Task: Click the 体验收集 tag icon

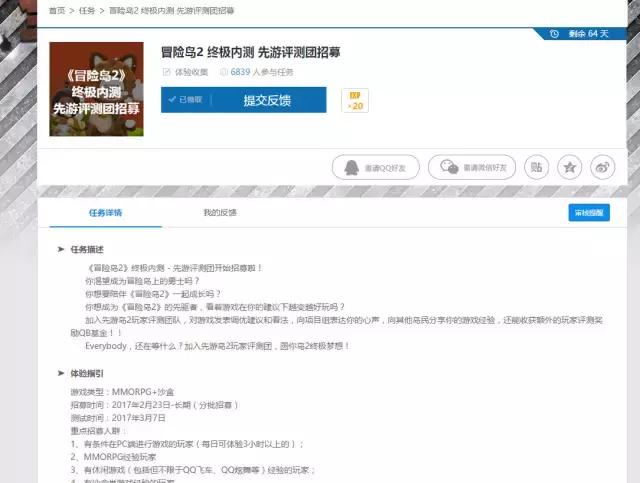Action: [x=167, y=72]
